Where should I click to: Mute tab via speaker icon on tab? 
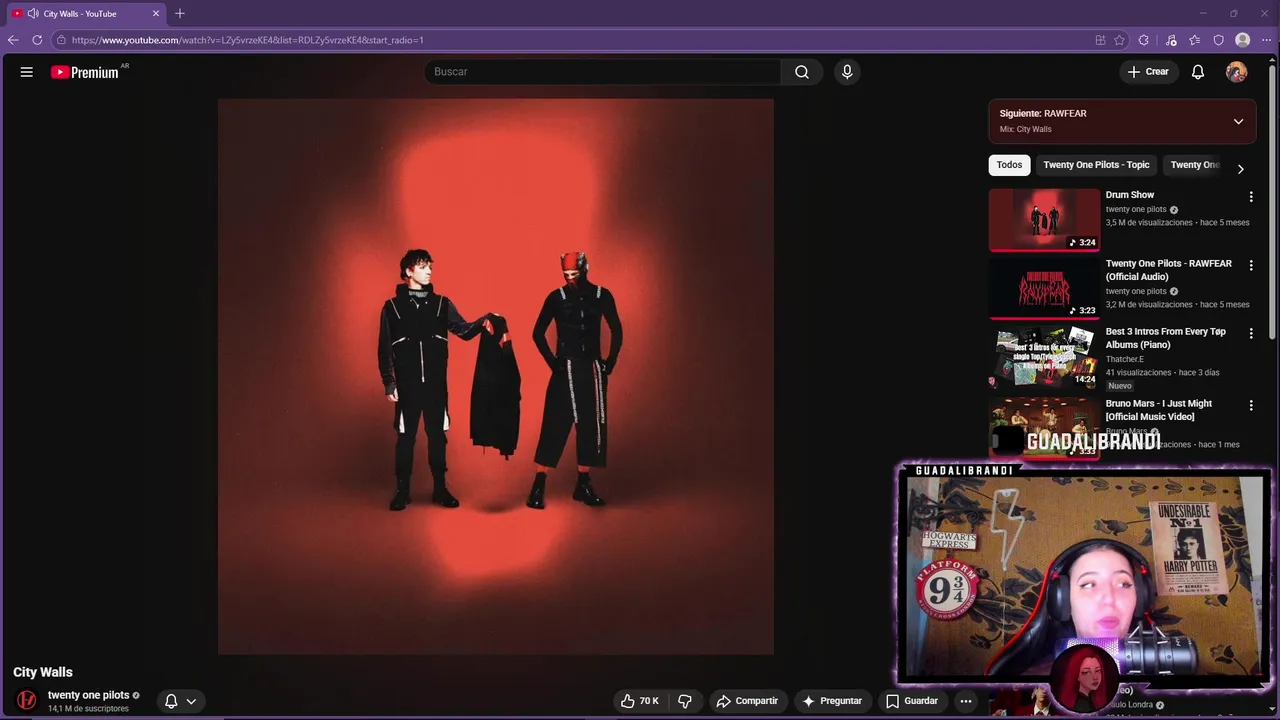click(x=33, y=13)
